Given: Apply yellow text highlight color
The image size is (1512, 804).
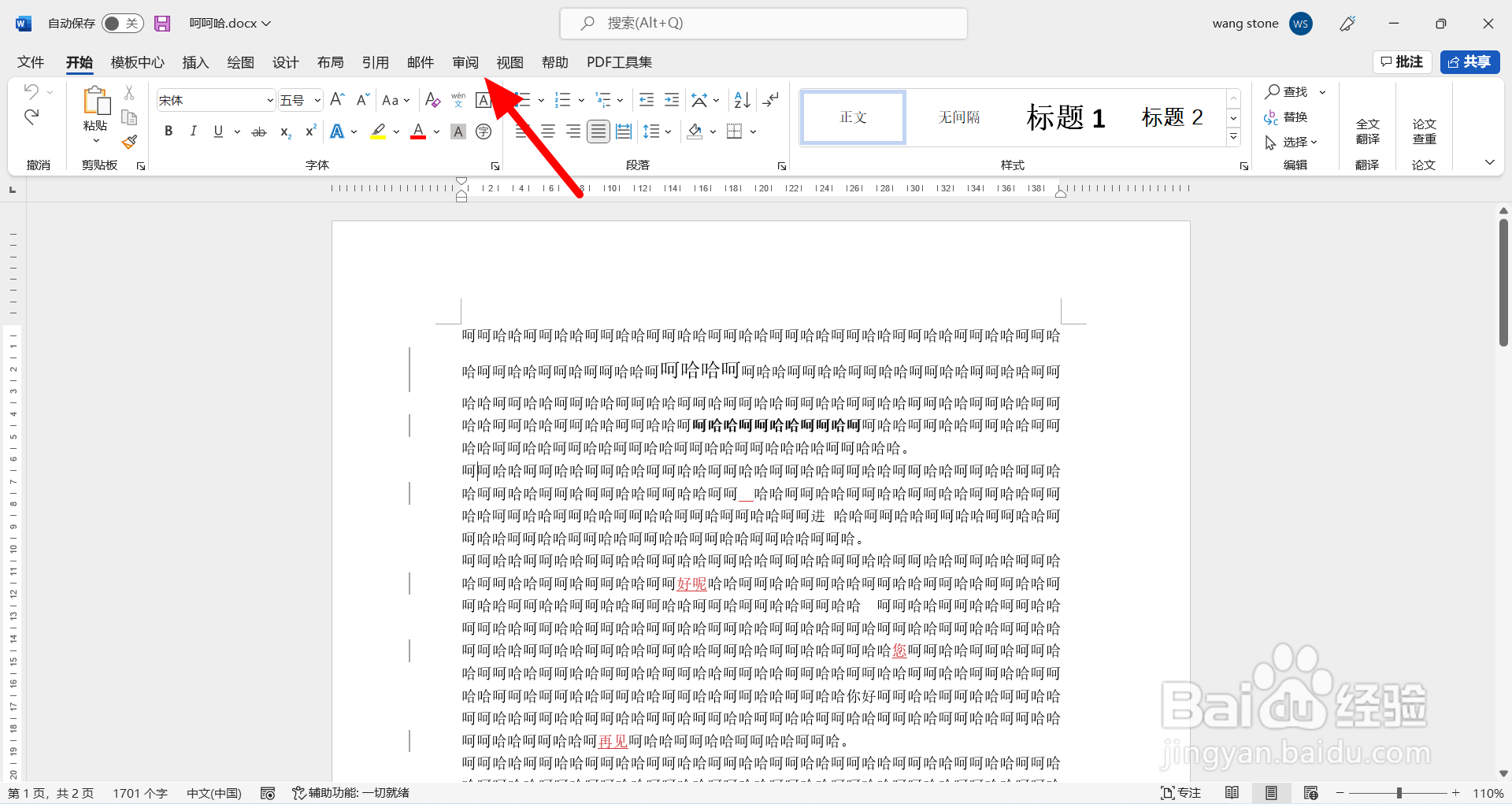Looking at the screenshot, I should coord(378,132).
